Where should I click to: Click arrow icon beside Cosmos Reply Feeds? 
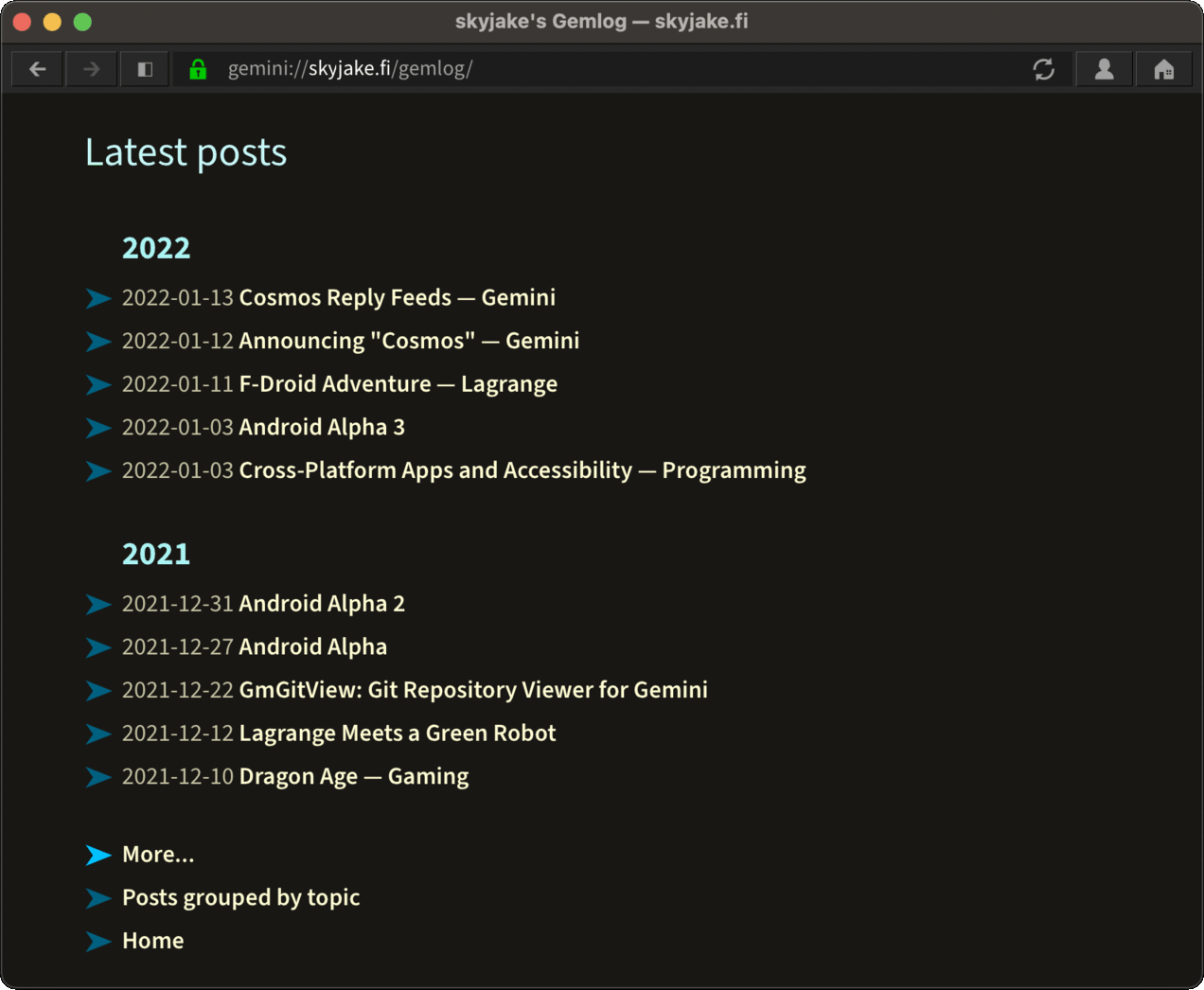click(98, 298)
